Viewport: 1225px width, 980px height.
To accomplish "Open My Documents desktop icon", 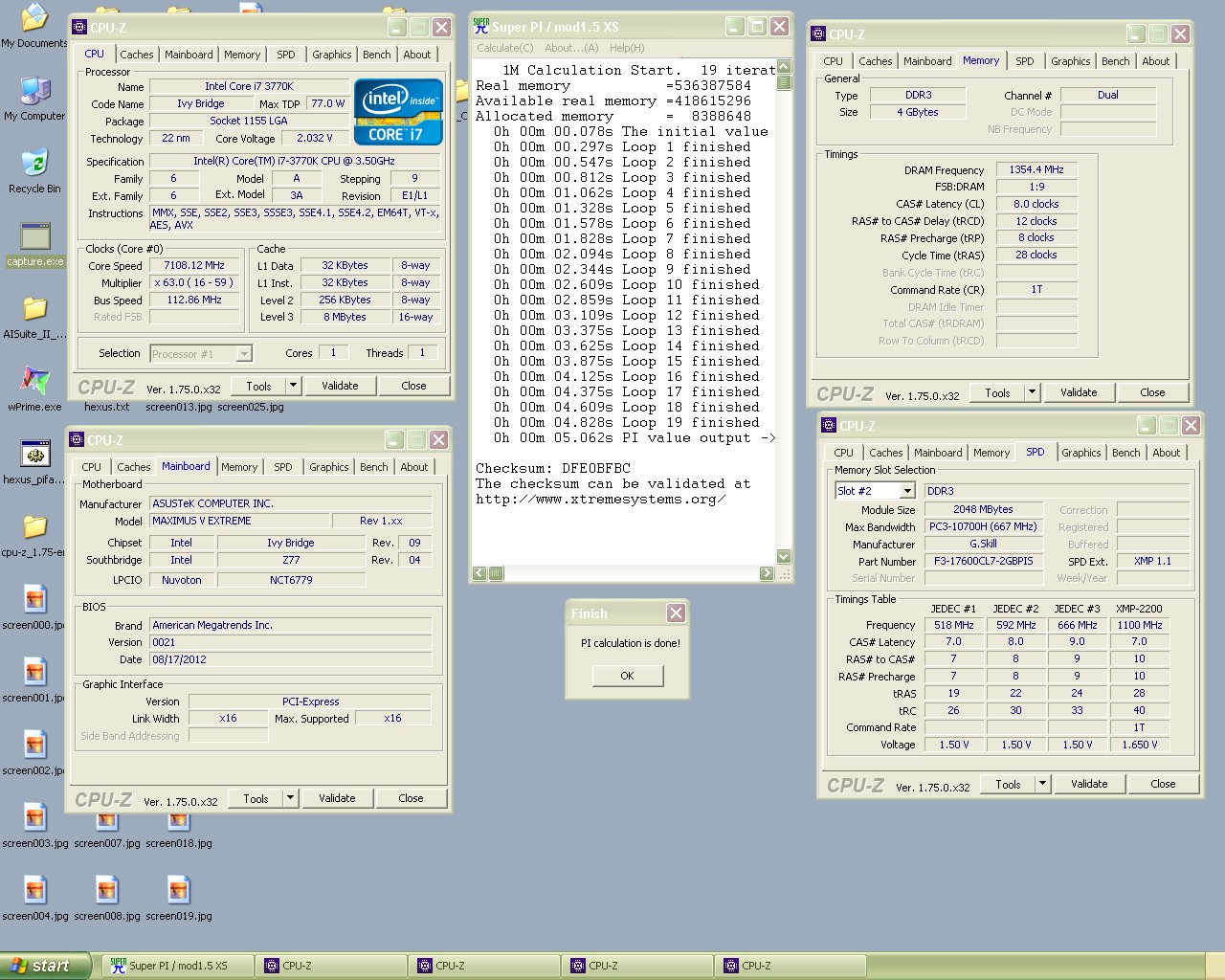I will coord(34,24).
